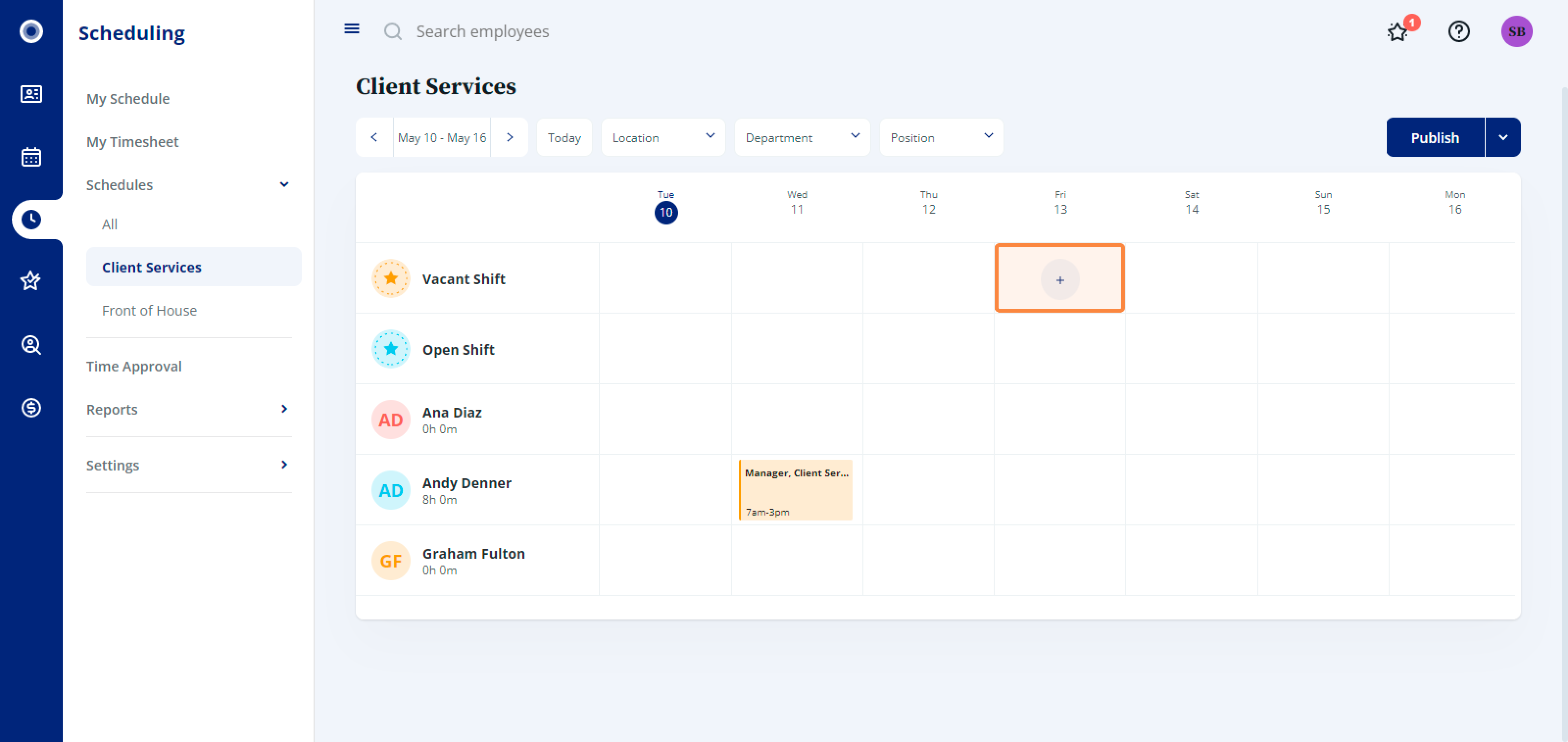Screen dimensions: 1568x742
Task: Expand the Settings section chevron
Action: [284, 465]
